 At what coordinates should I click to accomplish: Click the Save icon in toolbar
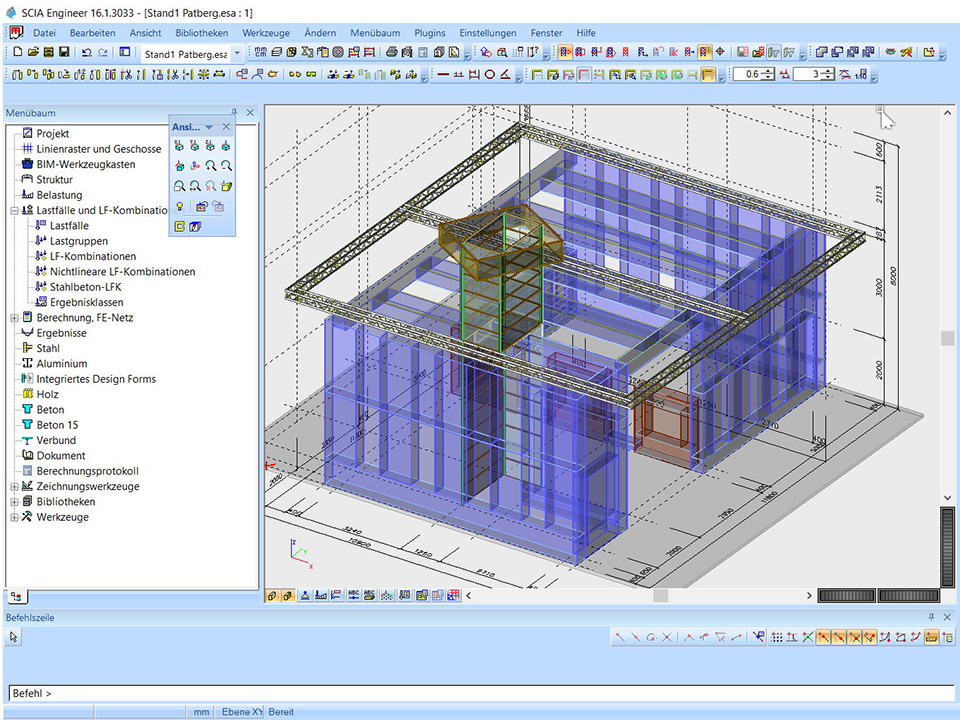(63, 52)
